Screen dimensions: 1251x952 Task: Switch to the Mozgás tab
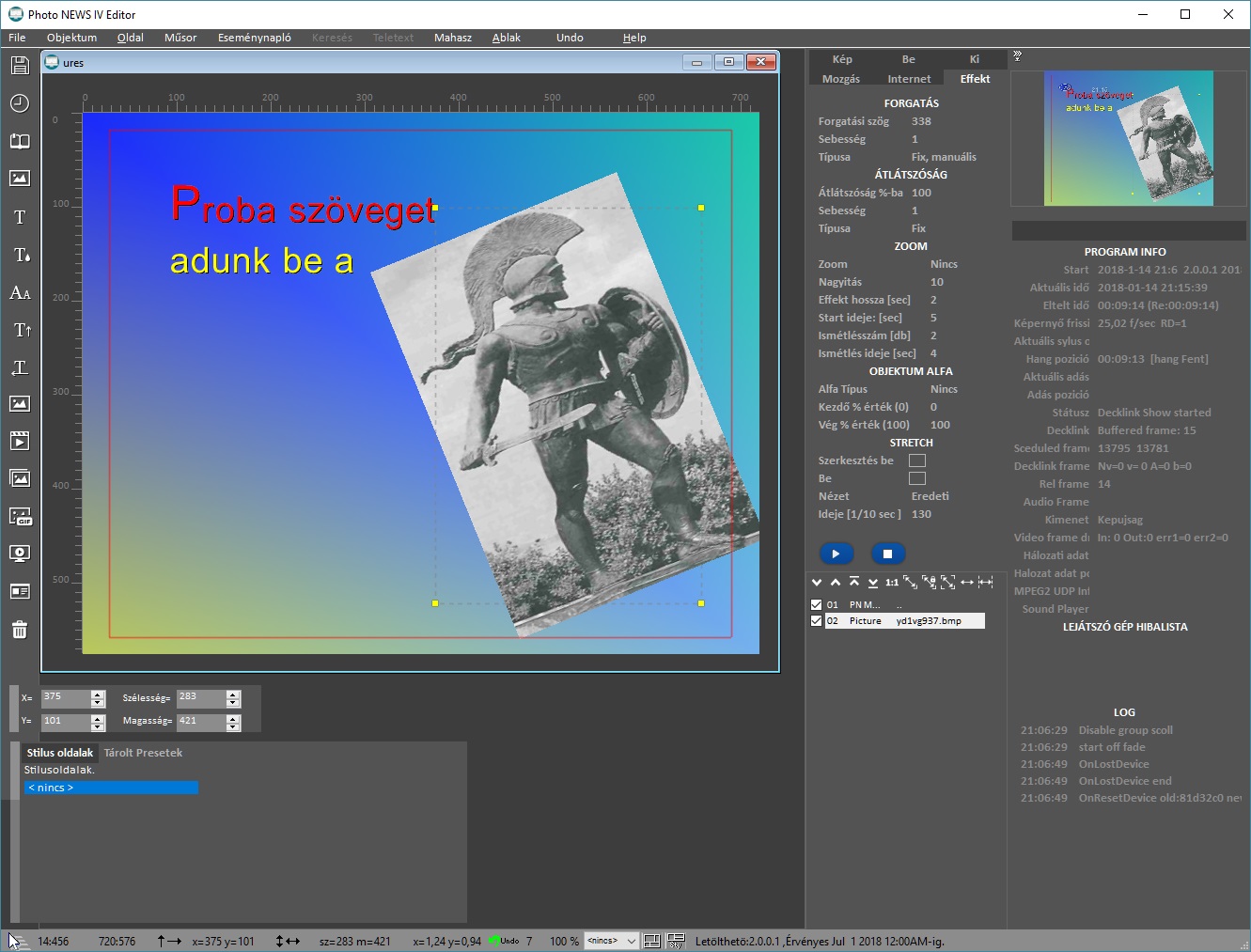pos(840,79)
